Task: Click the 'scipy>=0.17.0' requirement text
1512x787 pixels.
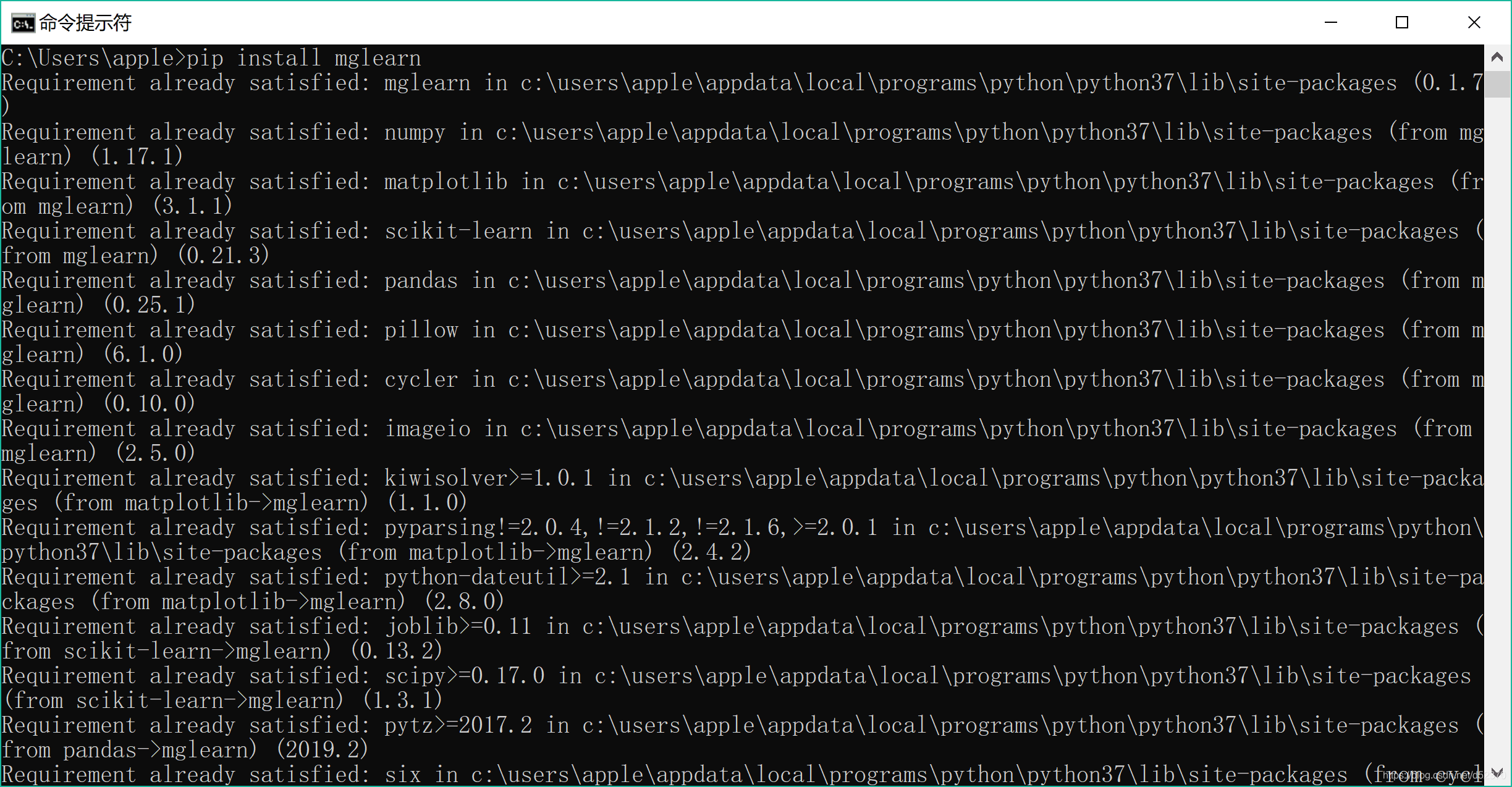Action: [x=464, y=676]
